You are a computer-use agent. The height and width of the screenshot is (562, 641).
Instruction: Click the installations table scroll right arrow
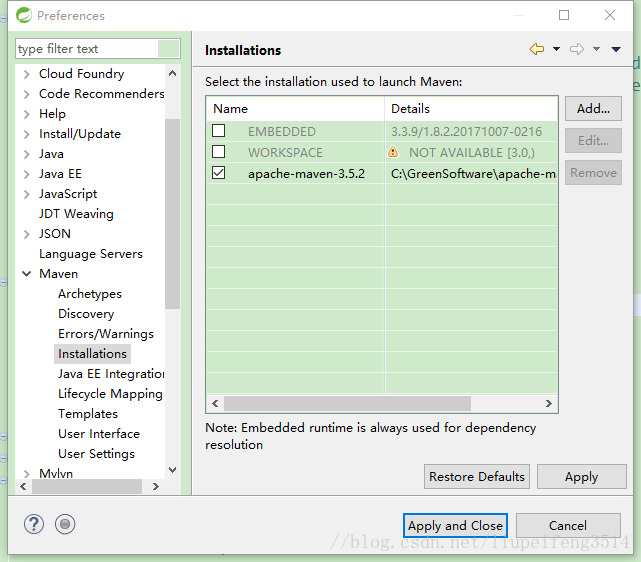click(549, 404)
